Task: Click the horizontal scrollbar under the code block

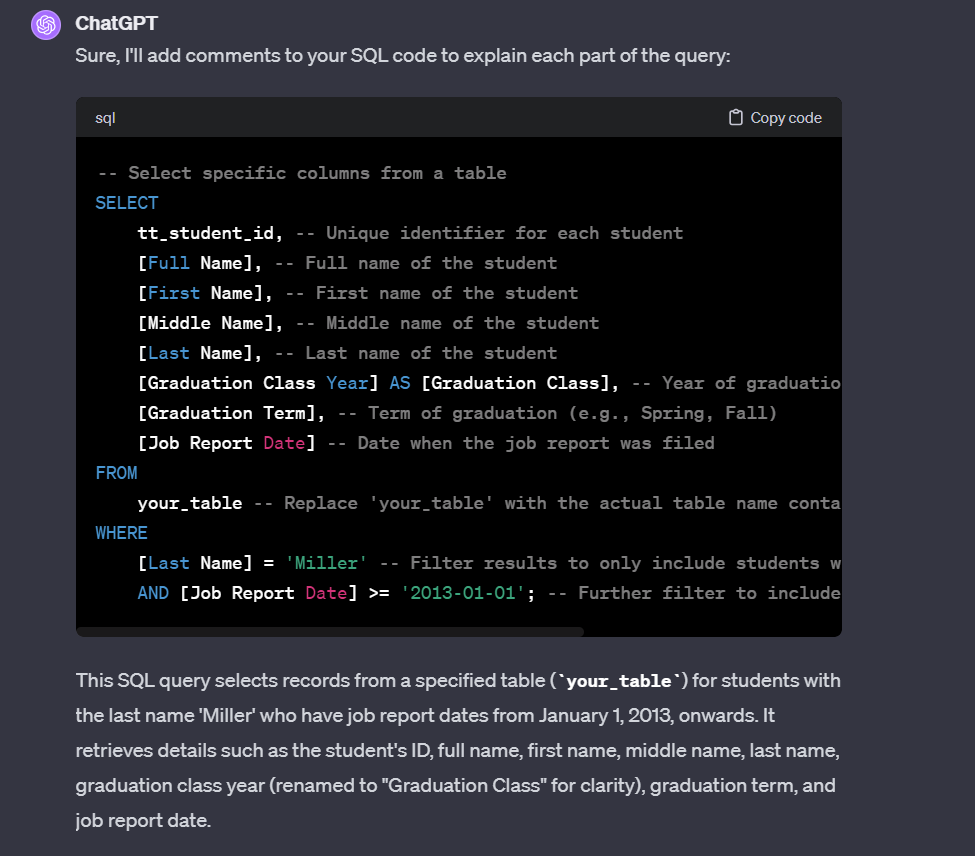Action: tap(330, 632)
